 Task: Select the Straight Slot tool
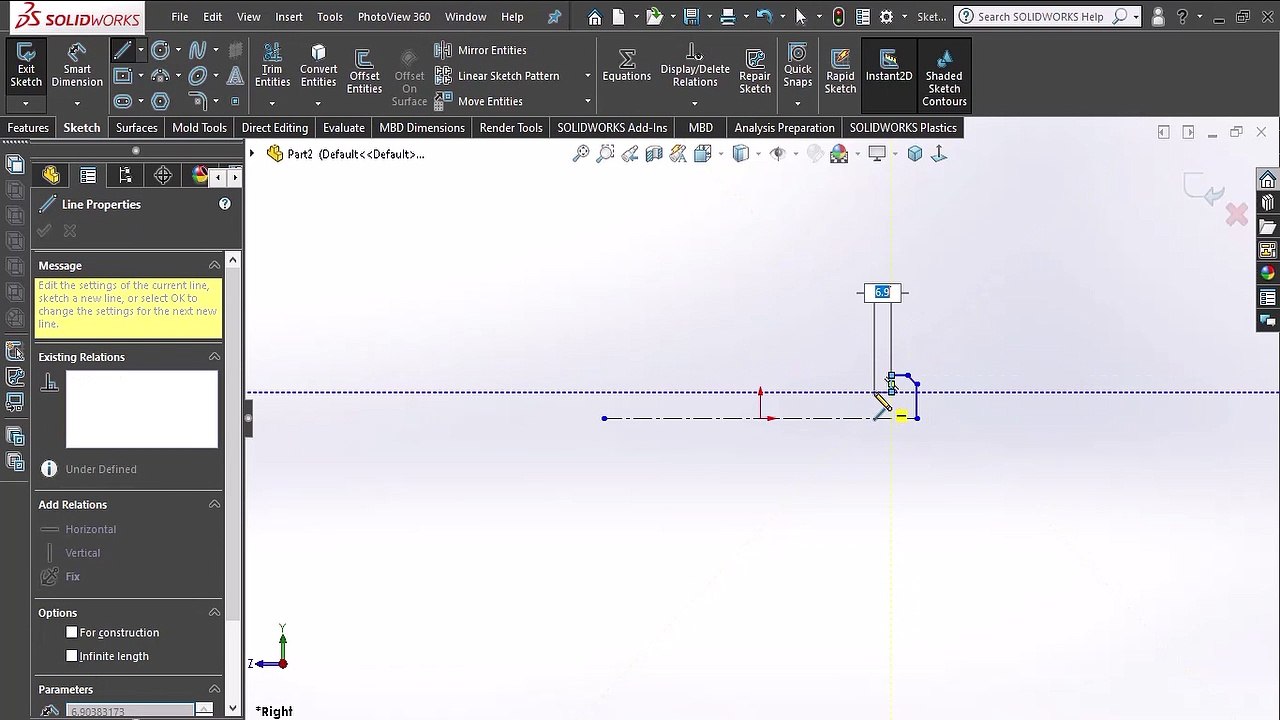point(122,101)
